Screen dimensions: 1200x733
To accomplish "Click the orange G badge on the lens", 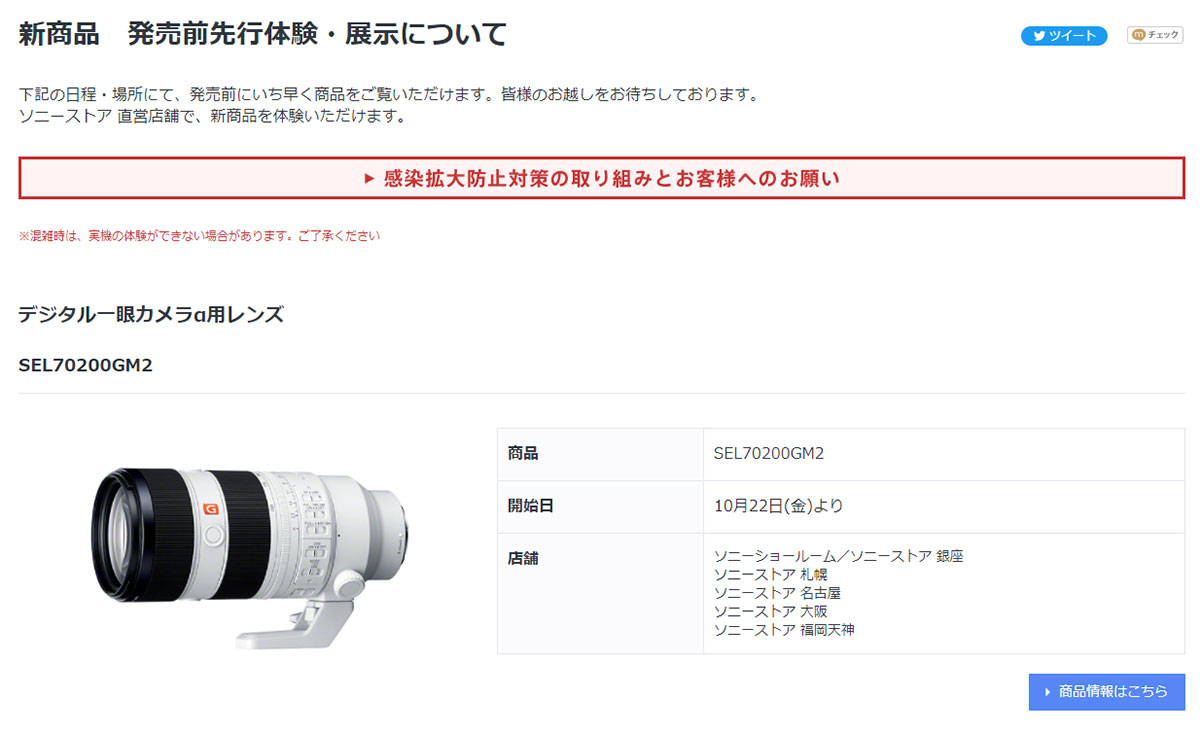I will [210, 507].
